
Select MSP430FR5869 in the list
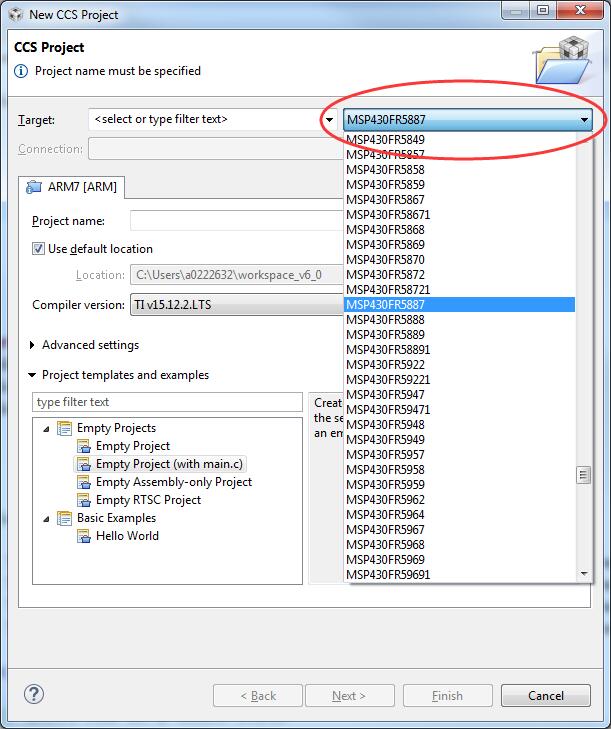pos(459,245)
